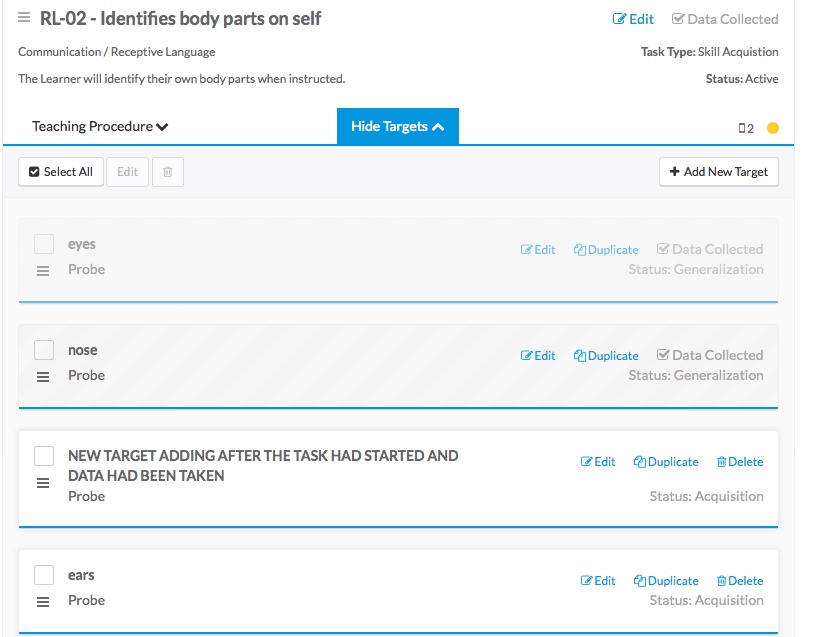Click the drag handle on the ears target
Image resolution: width=814 pixels, height=637 pixels.
[43, 602]
